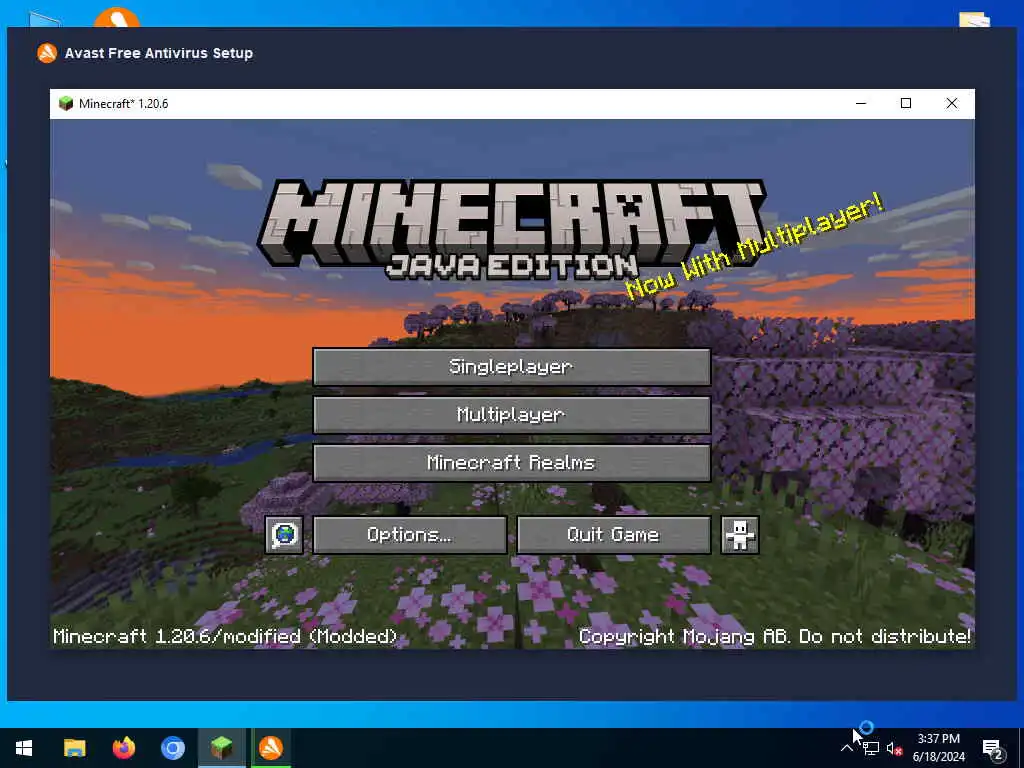
Task: Open the Multiplayer server list
Action: coord(511,415)
